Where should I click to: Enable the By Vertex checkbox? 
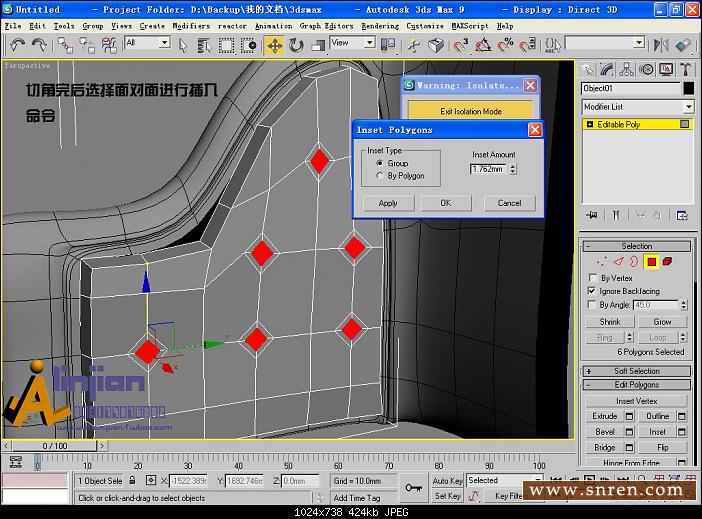[x=592, y=278]
